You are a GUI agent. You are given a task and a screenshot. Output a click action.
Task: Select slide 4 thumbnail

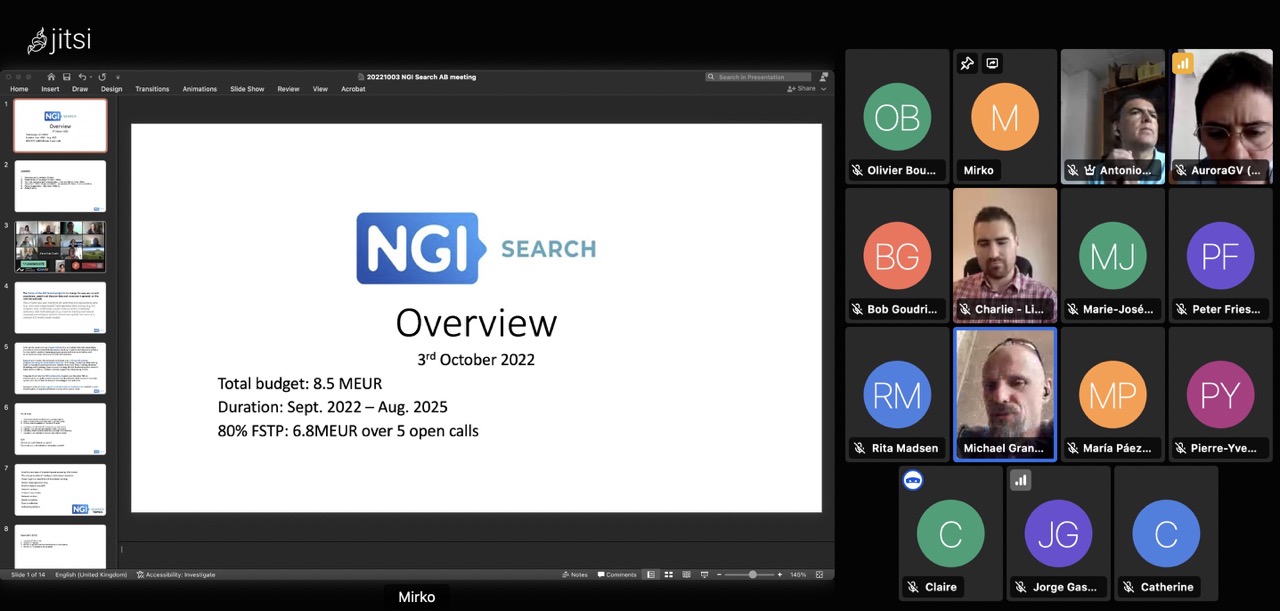tap(60, 307)
